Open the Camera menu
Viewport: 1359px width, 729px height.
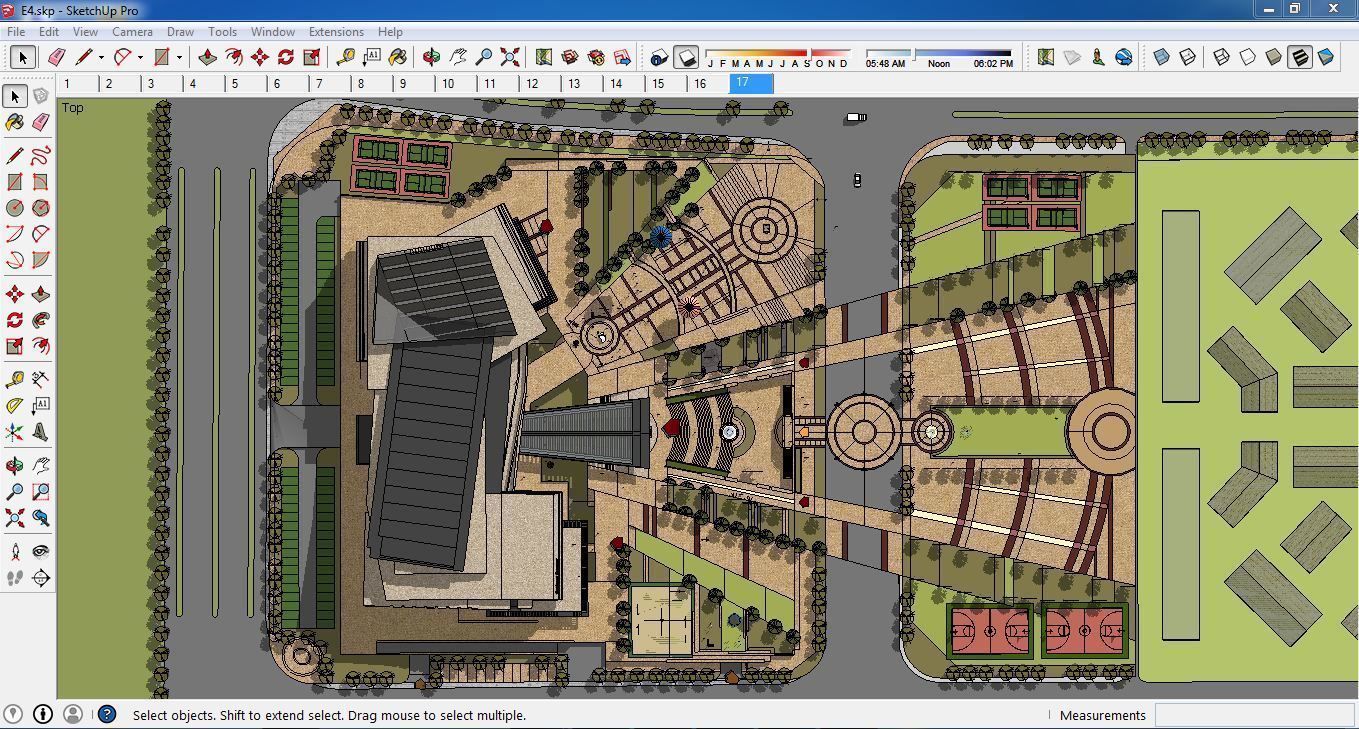coord(132,32)
